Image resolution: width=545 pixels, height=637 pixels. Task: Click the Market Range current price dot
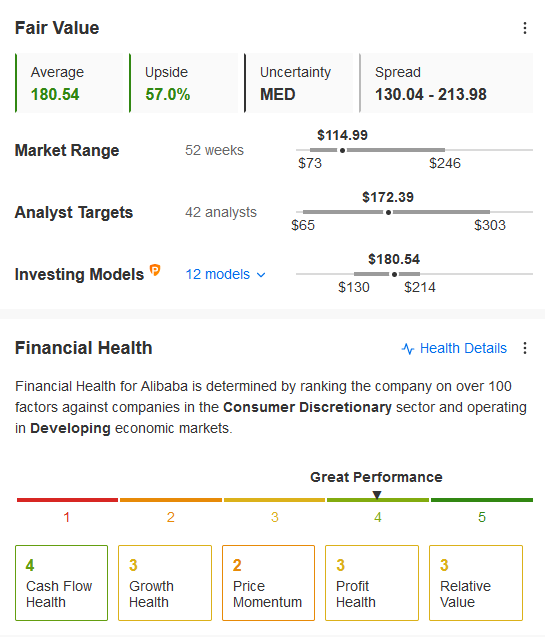point(342,150)
